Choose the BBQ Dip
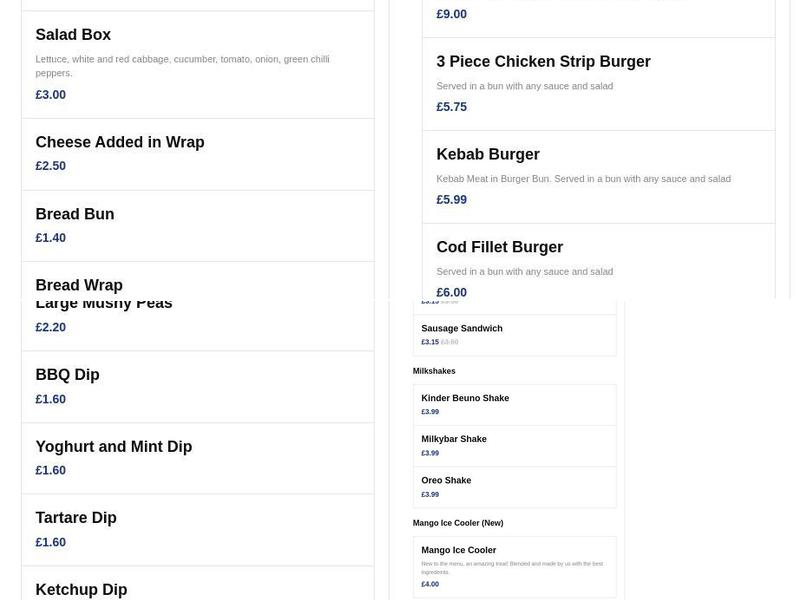Viewport: 800px width, 600px height. 67,374
